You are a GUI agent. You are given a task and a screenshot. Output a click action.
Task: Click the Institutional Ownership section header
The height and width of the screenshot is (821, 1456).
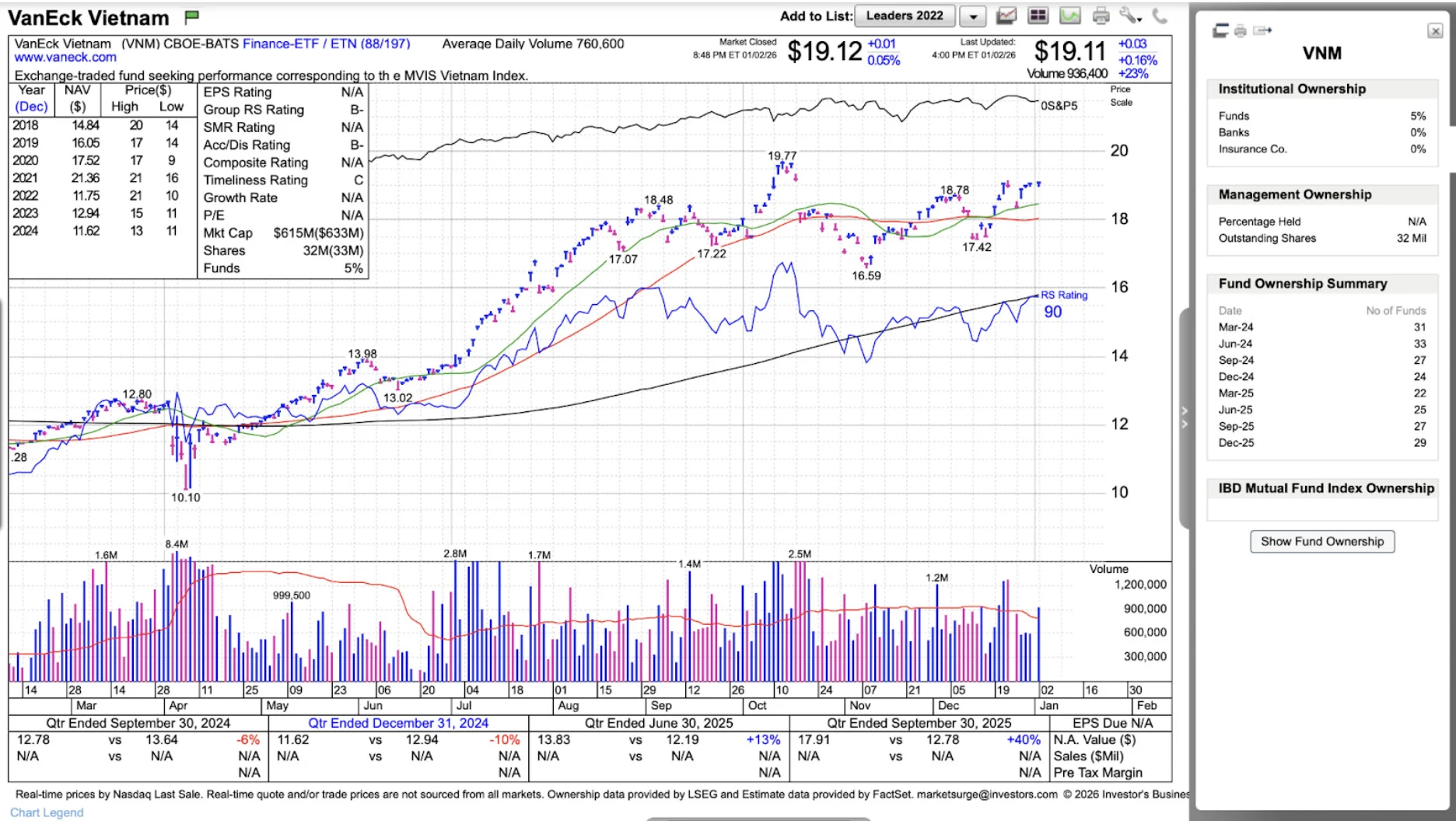[1322, 89]
